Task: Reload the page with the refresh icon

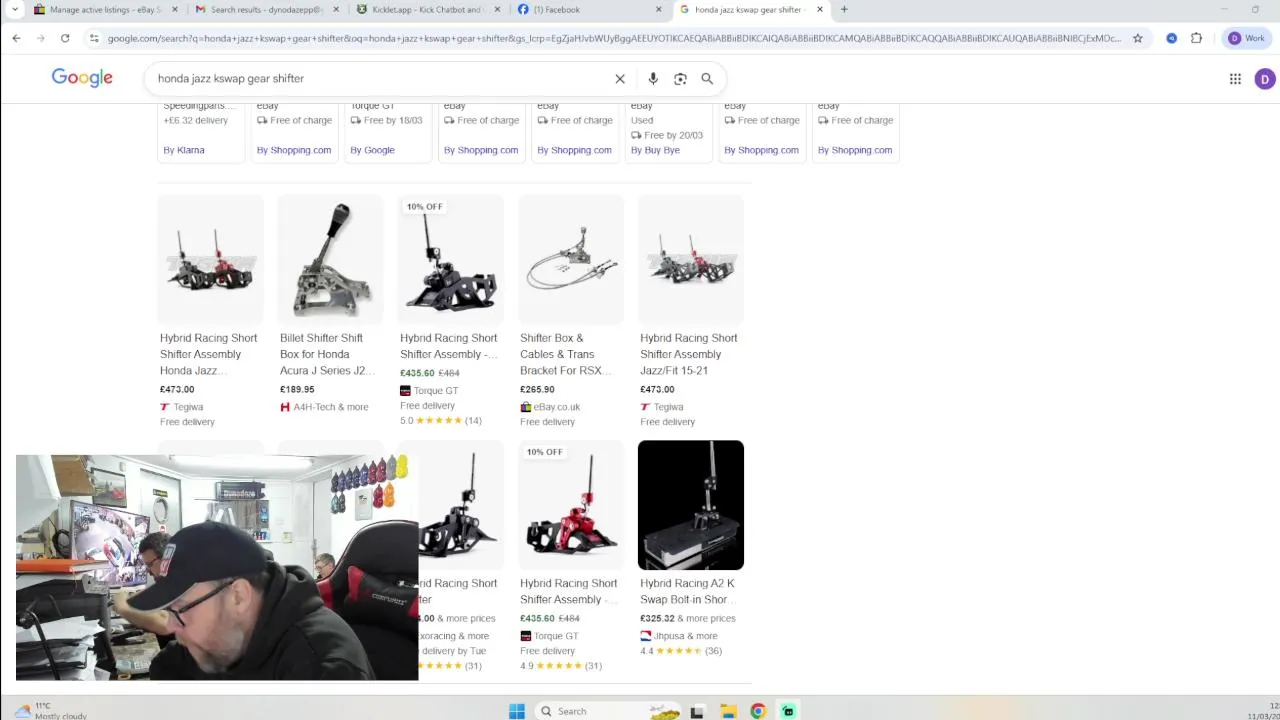Action: [65, 38]
